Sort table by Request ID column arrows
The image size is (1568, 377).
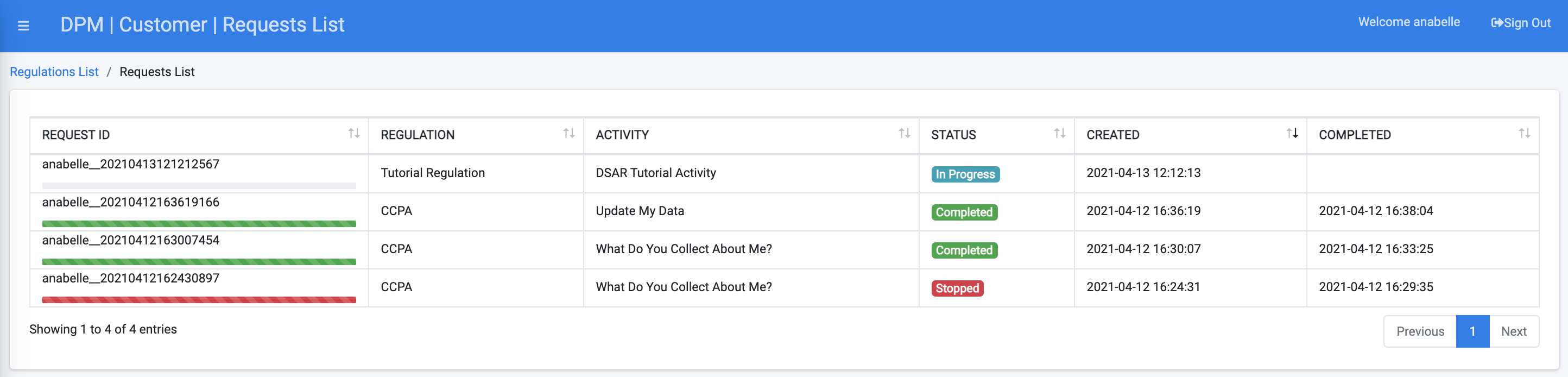click(353, 134)
